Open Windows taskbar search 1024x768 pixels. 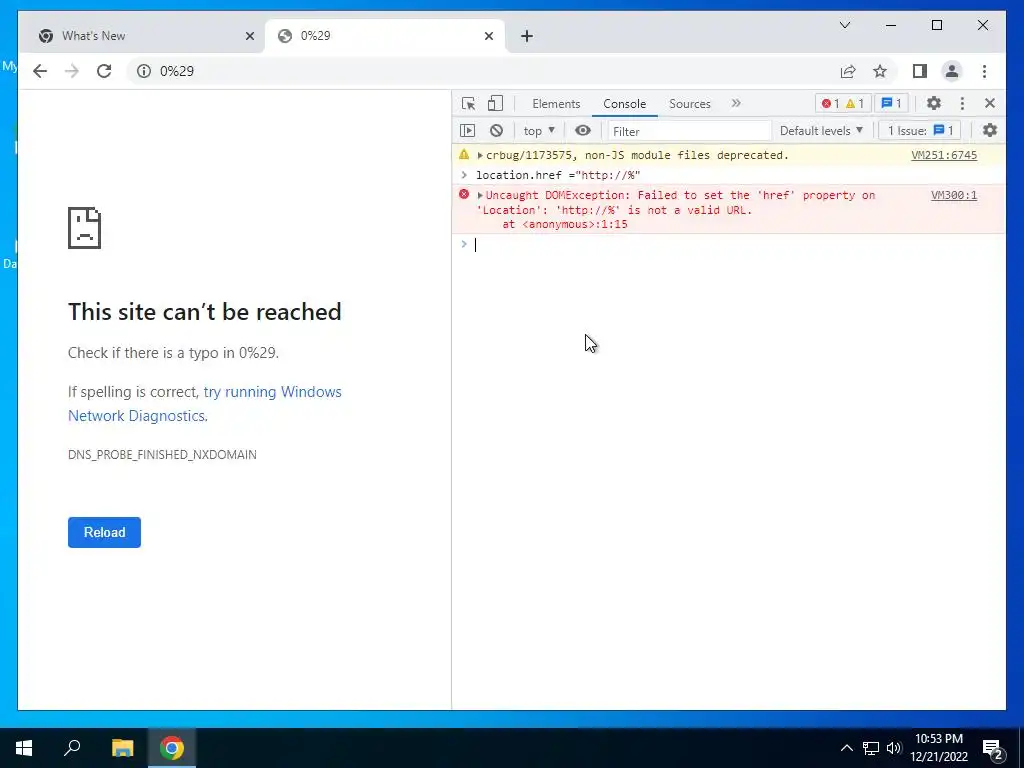72,748
